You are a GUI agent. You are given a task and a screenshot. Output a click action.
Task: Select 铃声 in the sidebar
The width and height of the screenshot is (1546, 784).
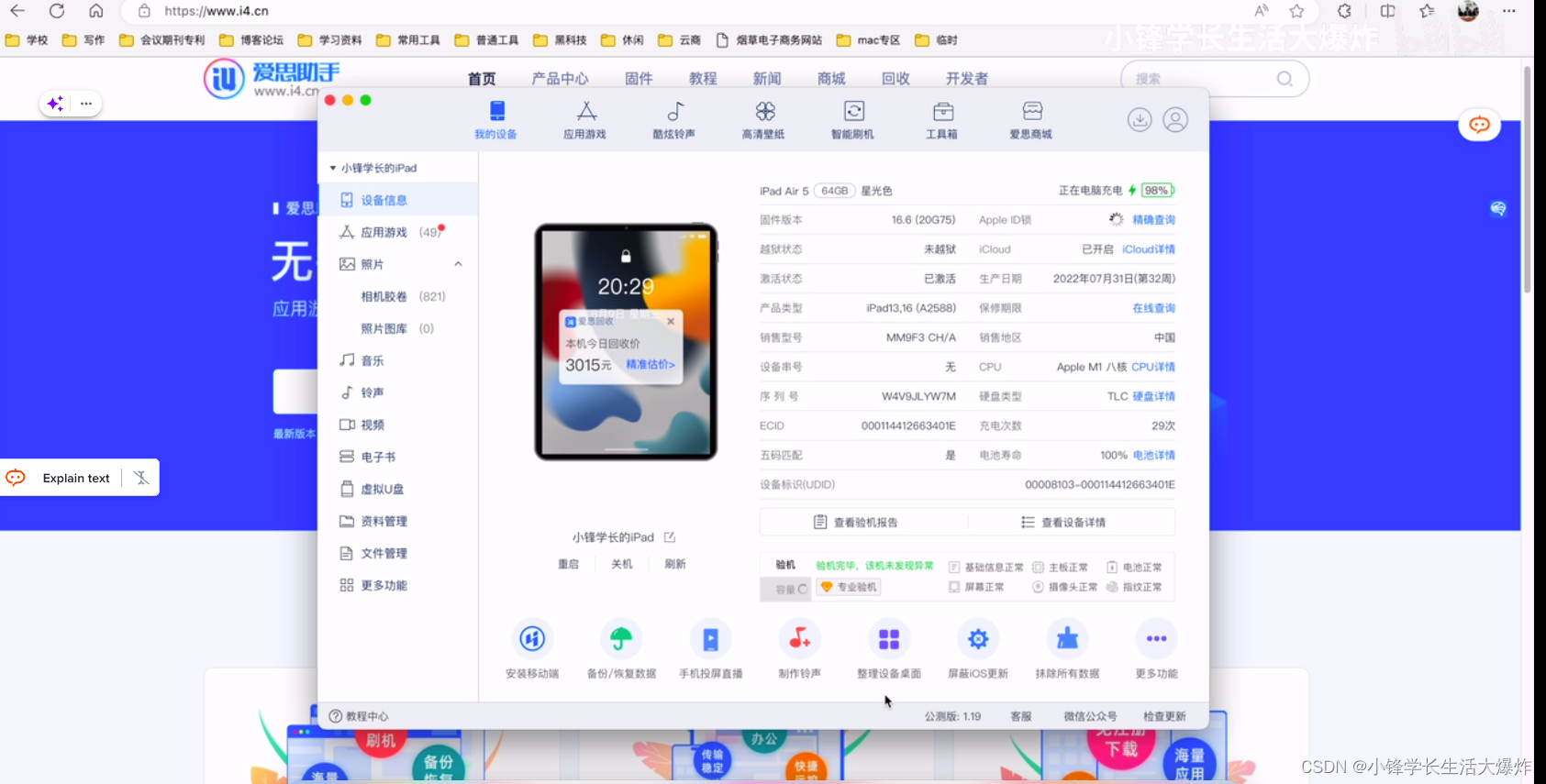coord(397,392)
